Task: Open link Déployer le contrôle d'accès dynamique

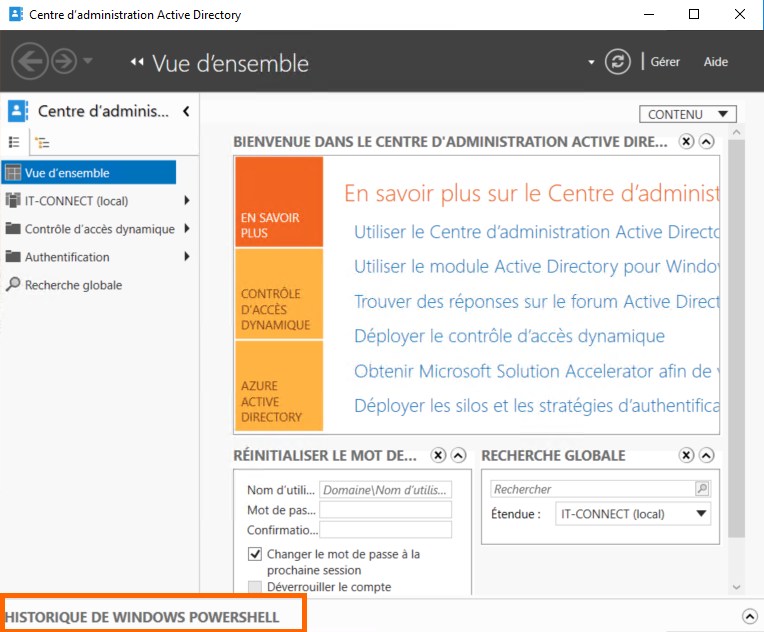Action: coord(509,336)
